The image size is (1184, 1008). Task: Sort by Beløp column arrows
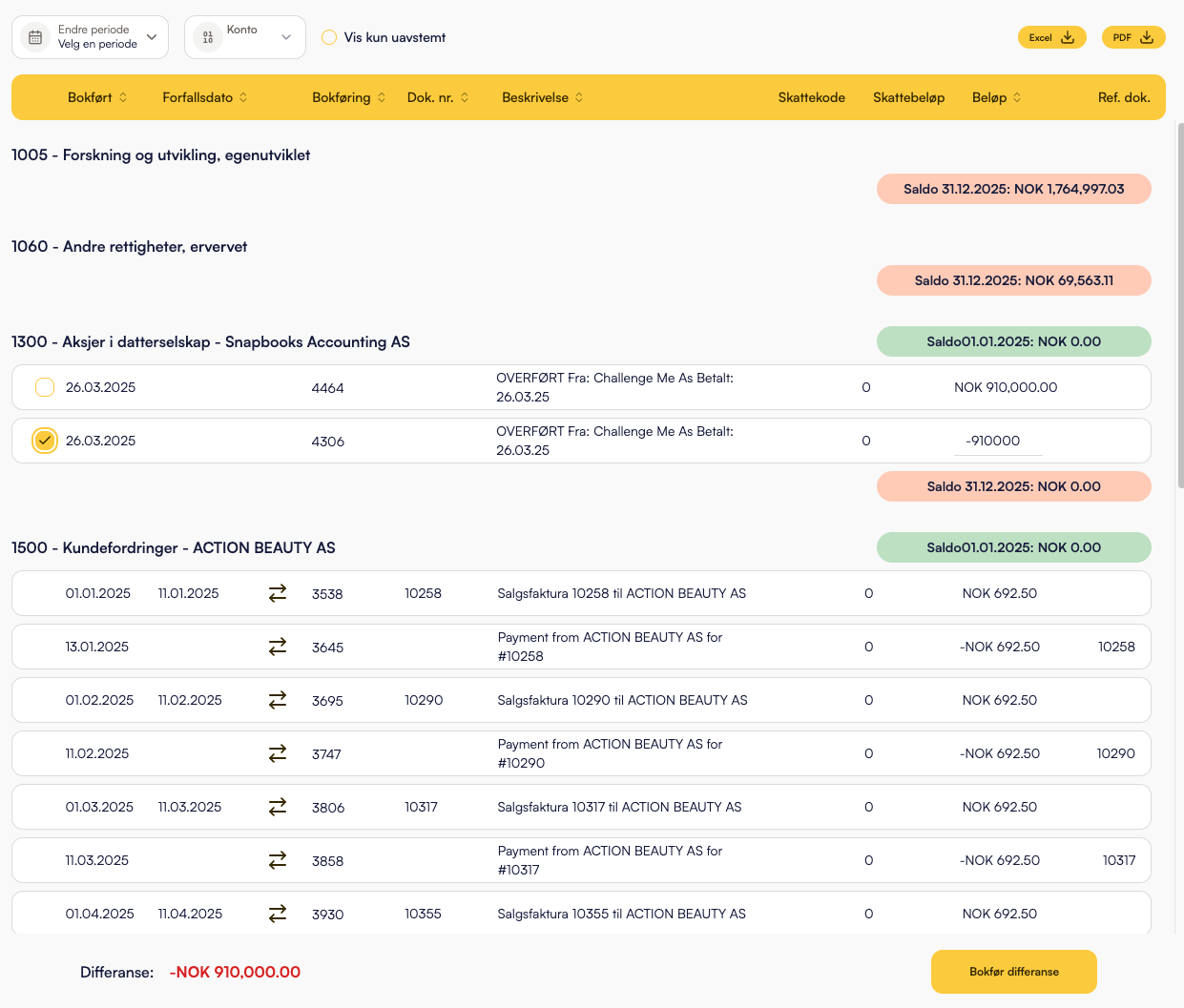(1017, 97)
